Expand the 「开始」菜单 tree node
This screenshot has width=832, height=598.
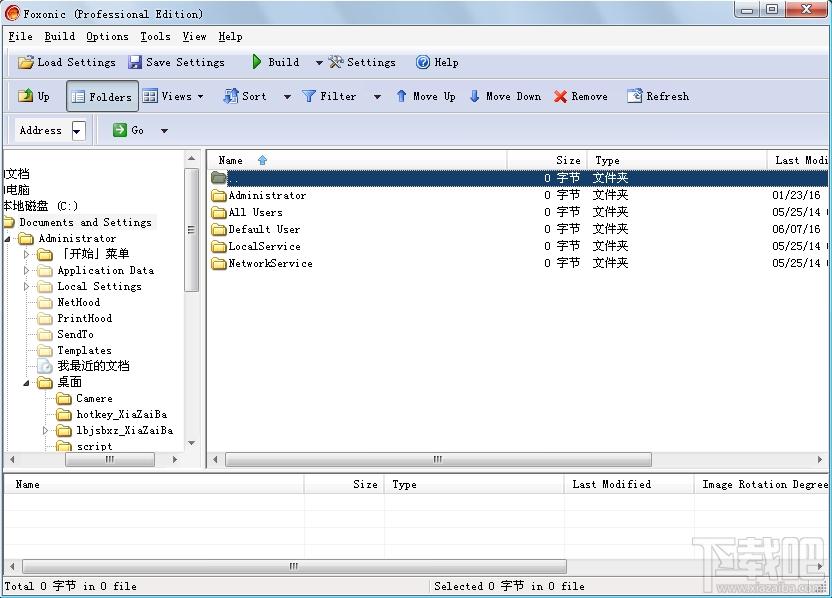coord(27,255)
